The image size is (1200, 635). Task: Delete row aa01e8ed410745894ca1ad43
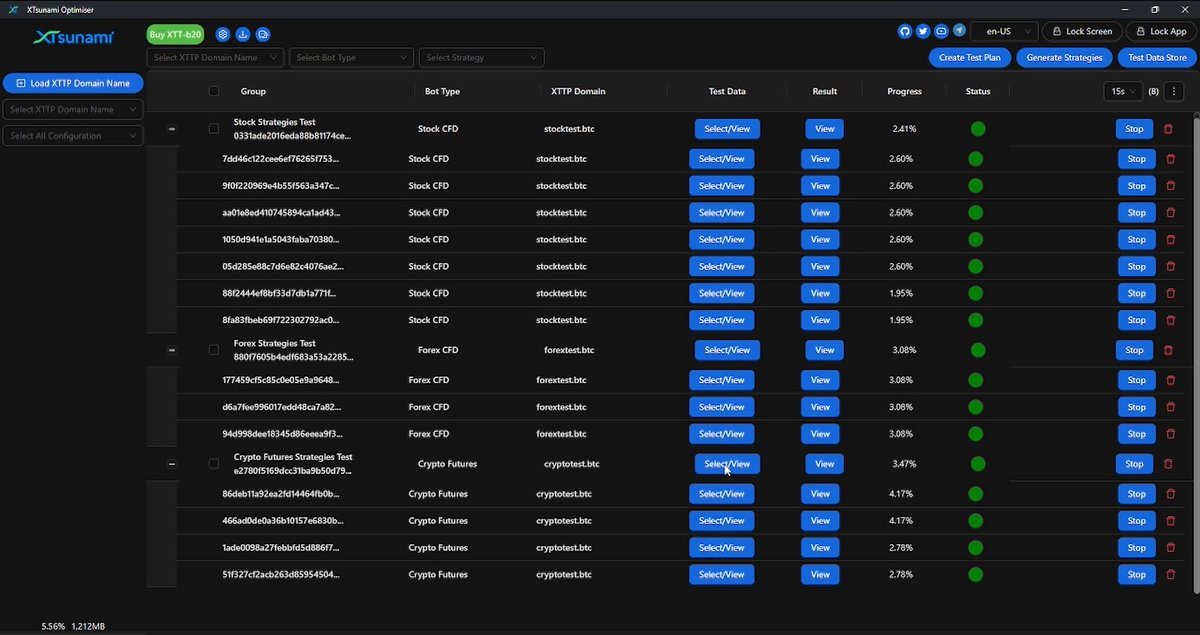[x=1170, y=213]
